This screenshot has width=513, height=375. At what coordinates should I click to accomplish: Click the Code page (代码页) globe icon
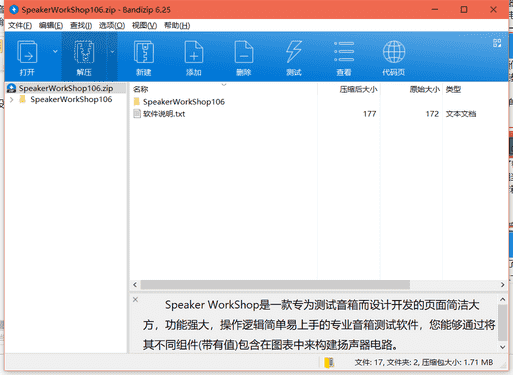tap(394, 52)
